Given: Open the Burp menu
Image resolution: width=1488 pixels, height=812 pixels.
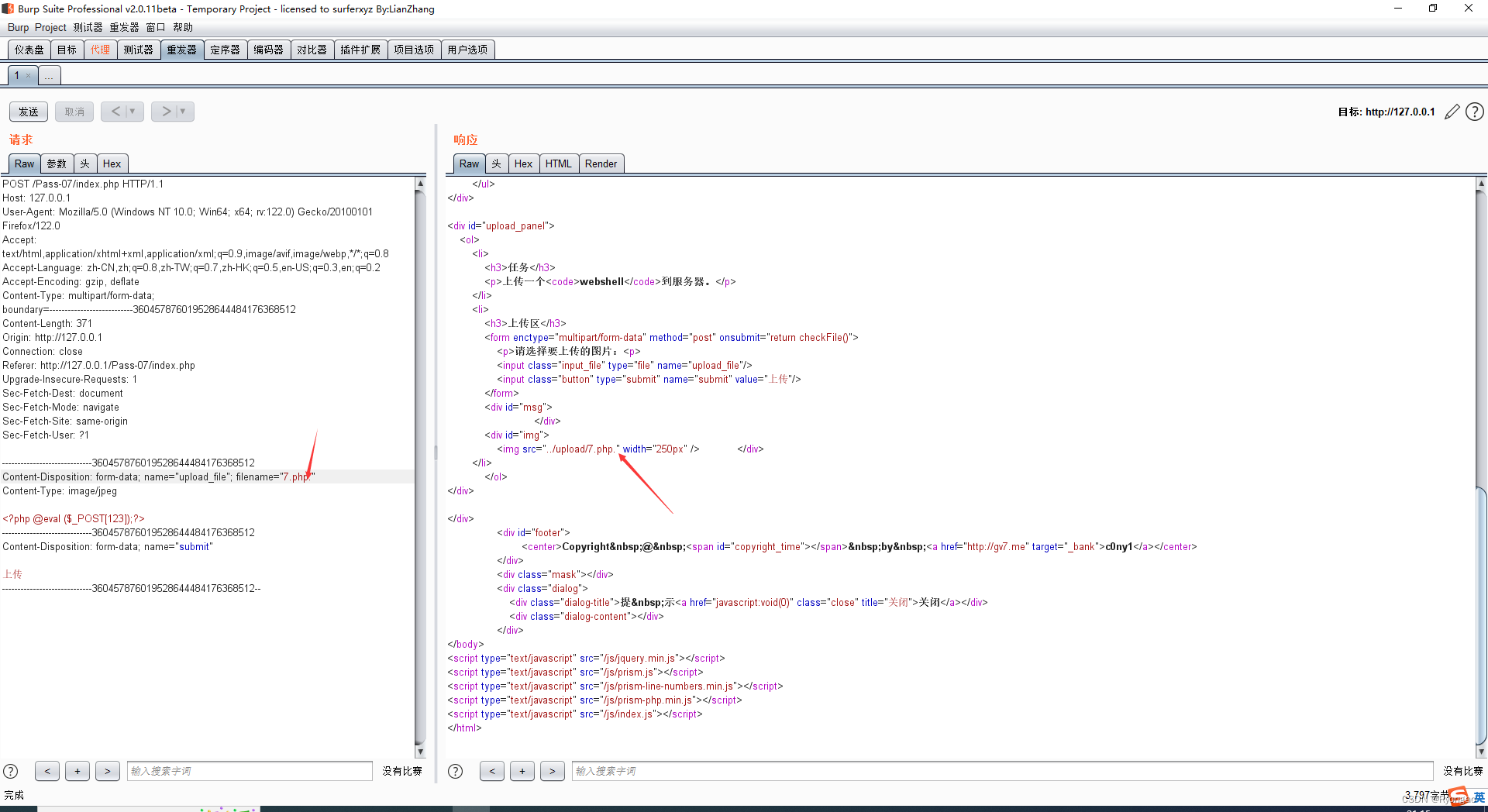Looking at the screenshot, I should 18,27.
